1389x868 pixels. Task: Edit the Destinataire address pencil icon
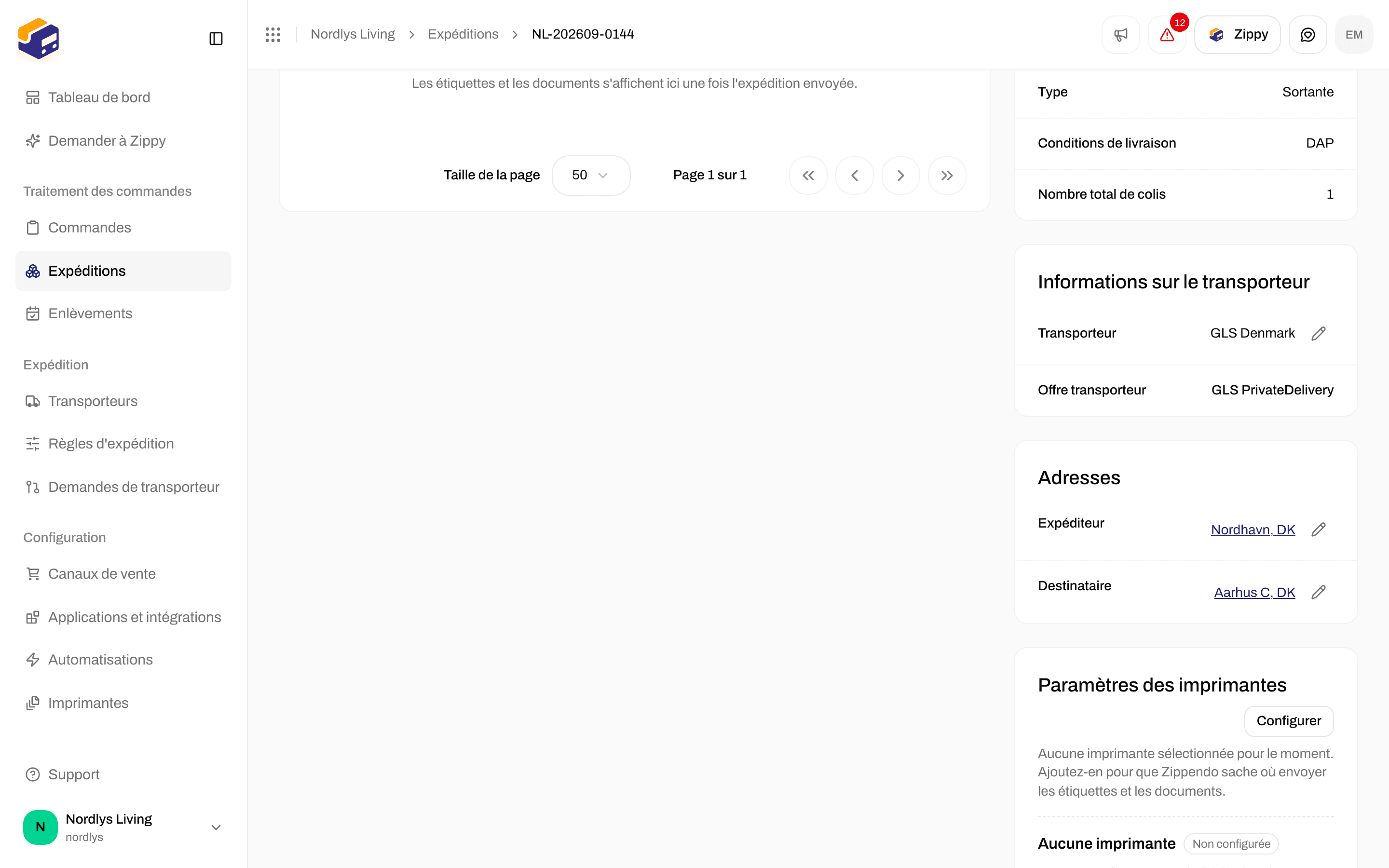1319,592
